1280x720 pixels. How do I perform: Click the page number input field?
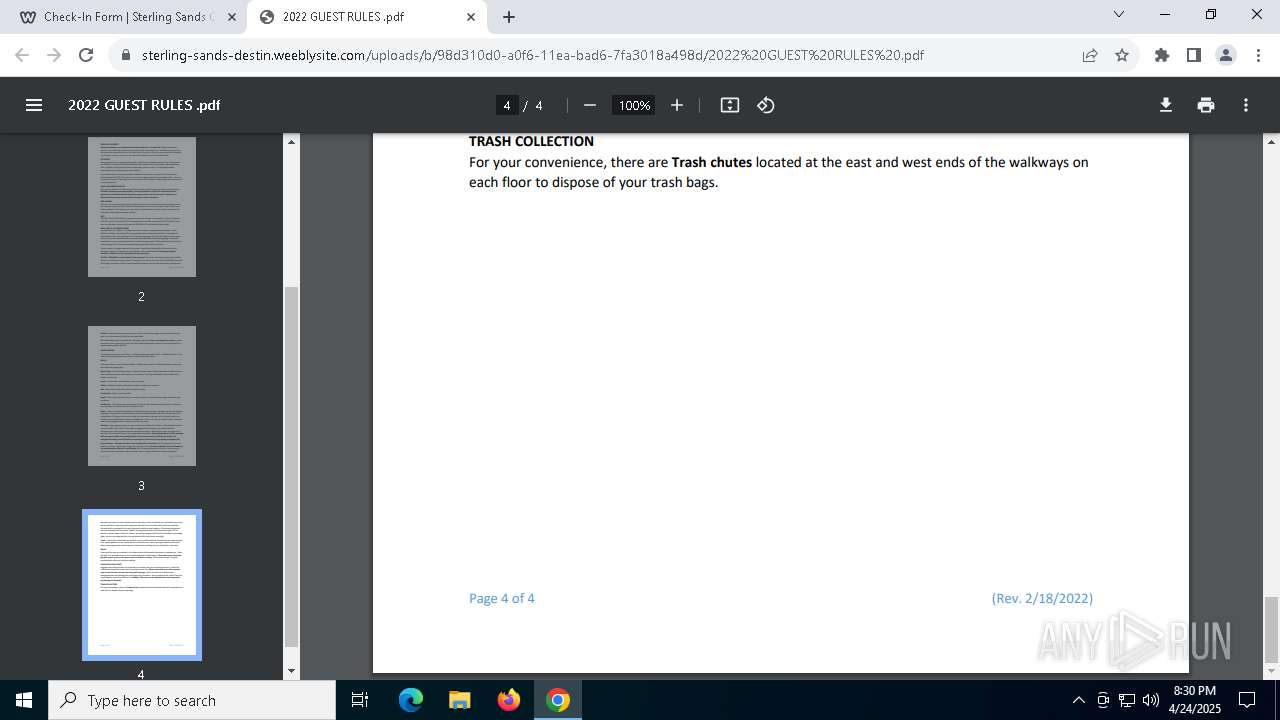coord(507,105)
